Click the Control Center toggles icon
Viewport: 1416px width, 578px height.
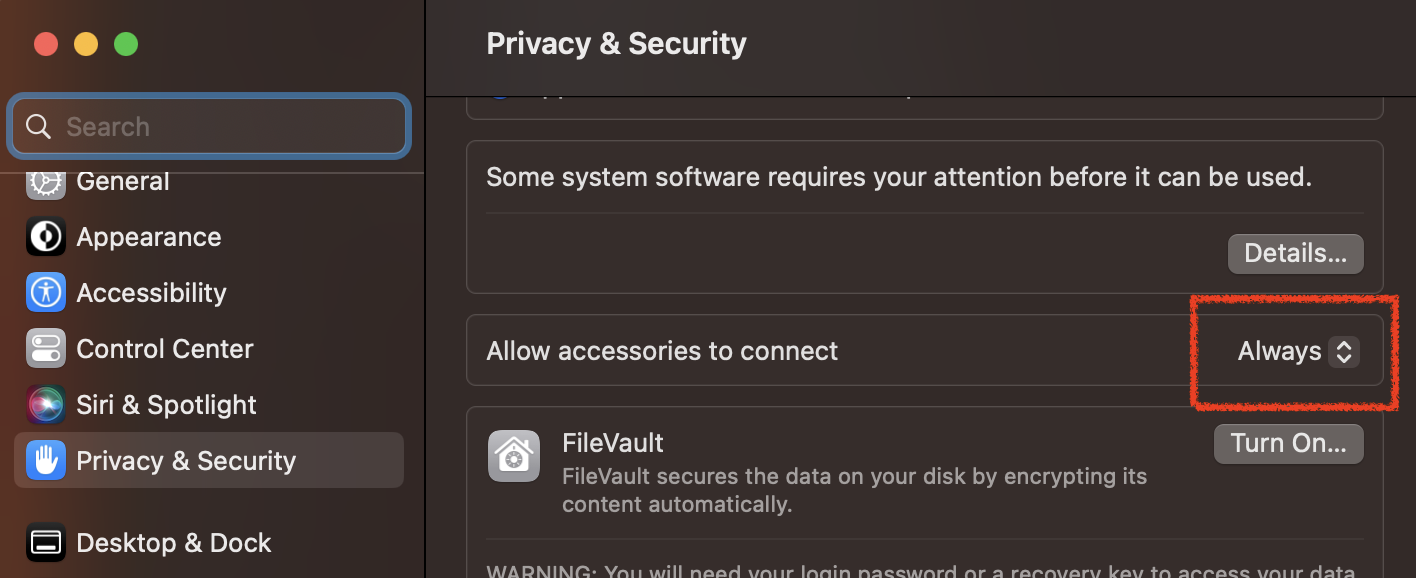(46, 349)
